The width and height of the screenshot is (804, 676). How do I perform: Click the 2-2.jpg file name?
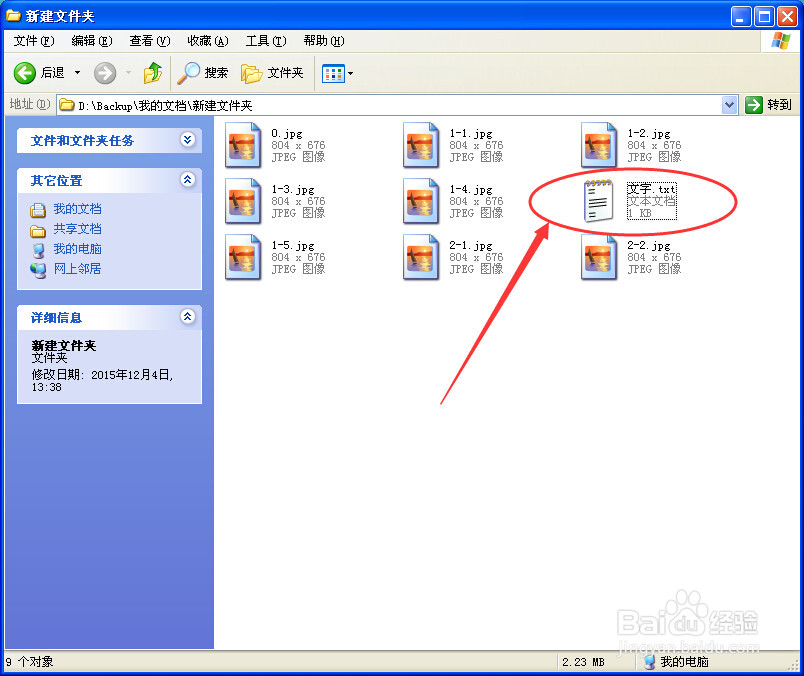pyautogui.click(x=649, y=246)
